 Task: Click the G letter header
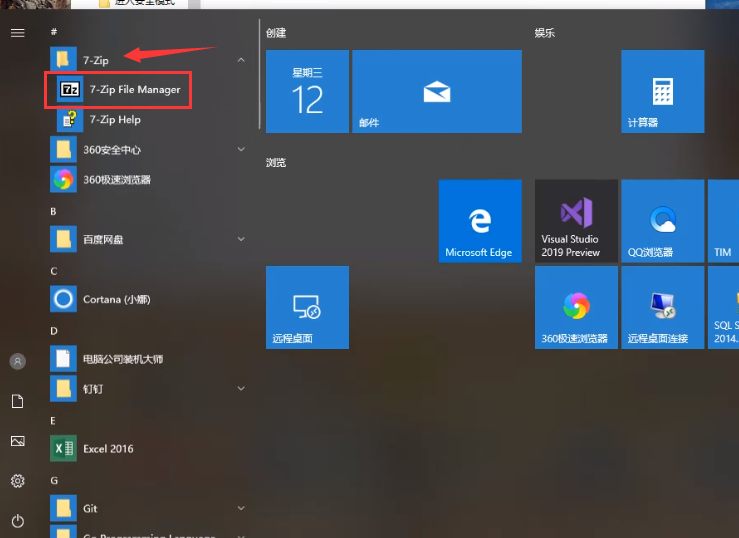(x=54, y=481)
